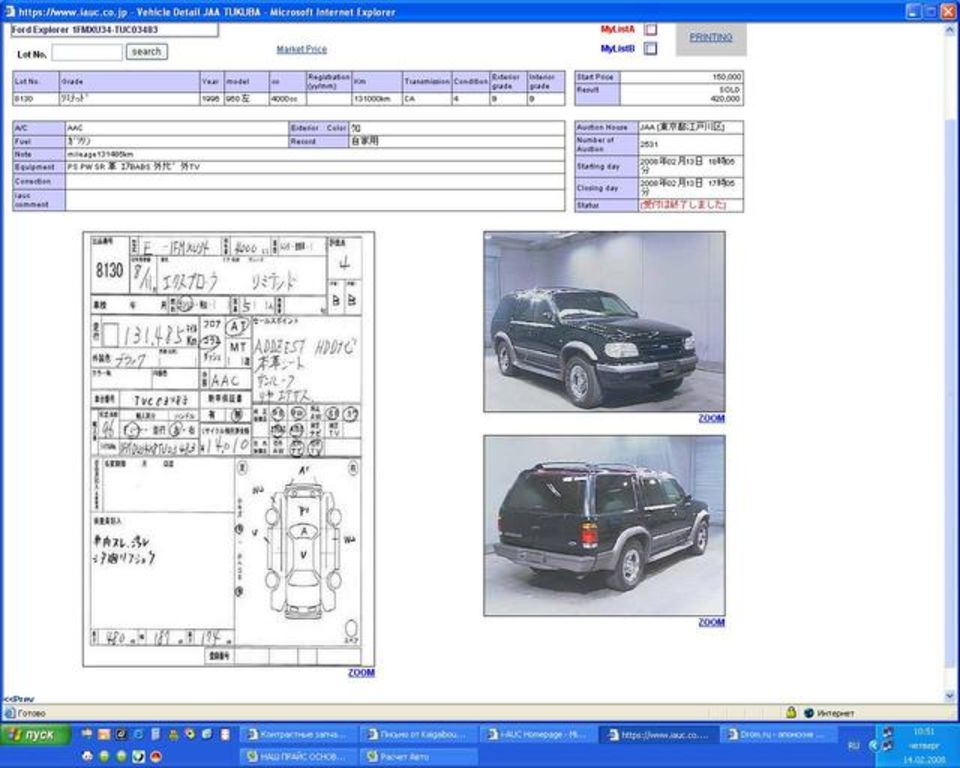
Task: Tick the MyListA checkbox
Action: click(651, 29)
